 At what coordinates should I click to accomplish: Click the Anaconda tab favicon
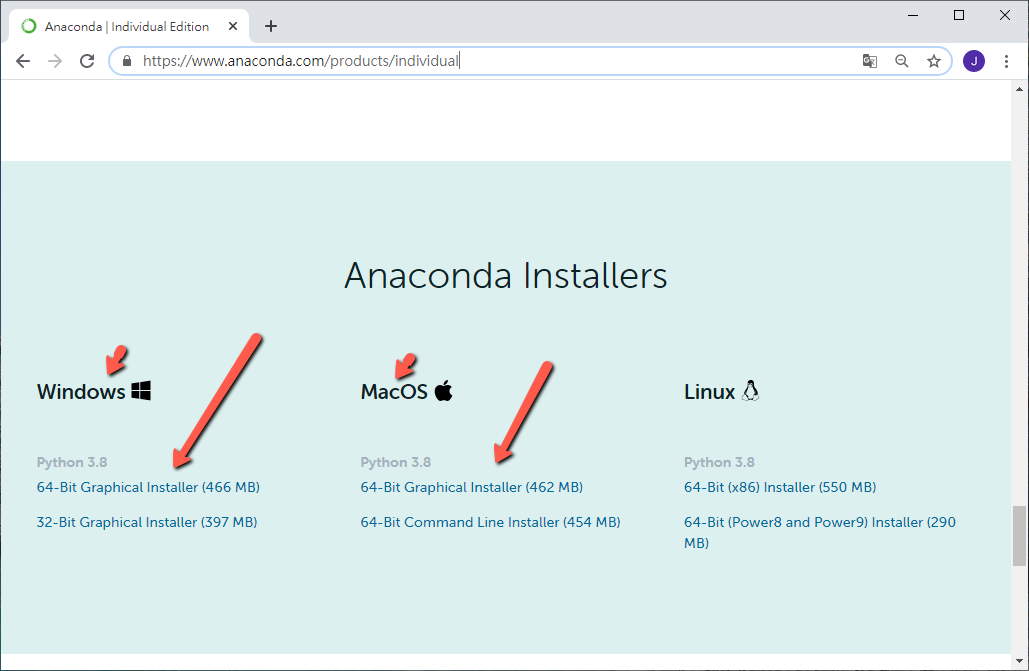29,26
